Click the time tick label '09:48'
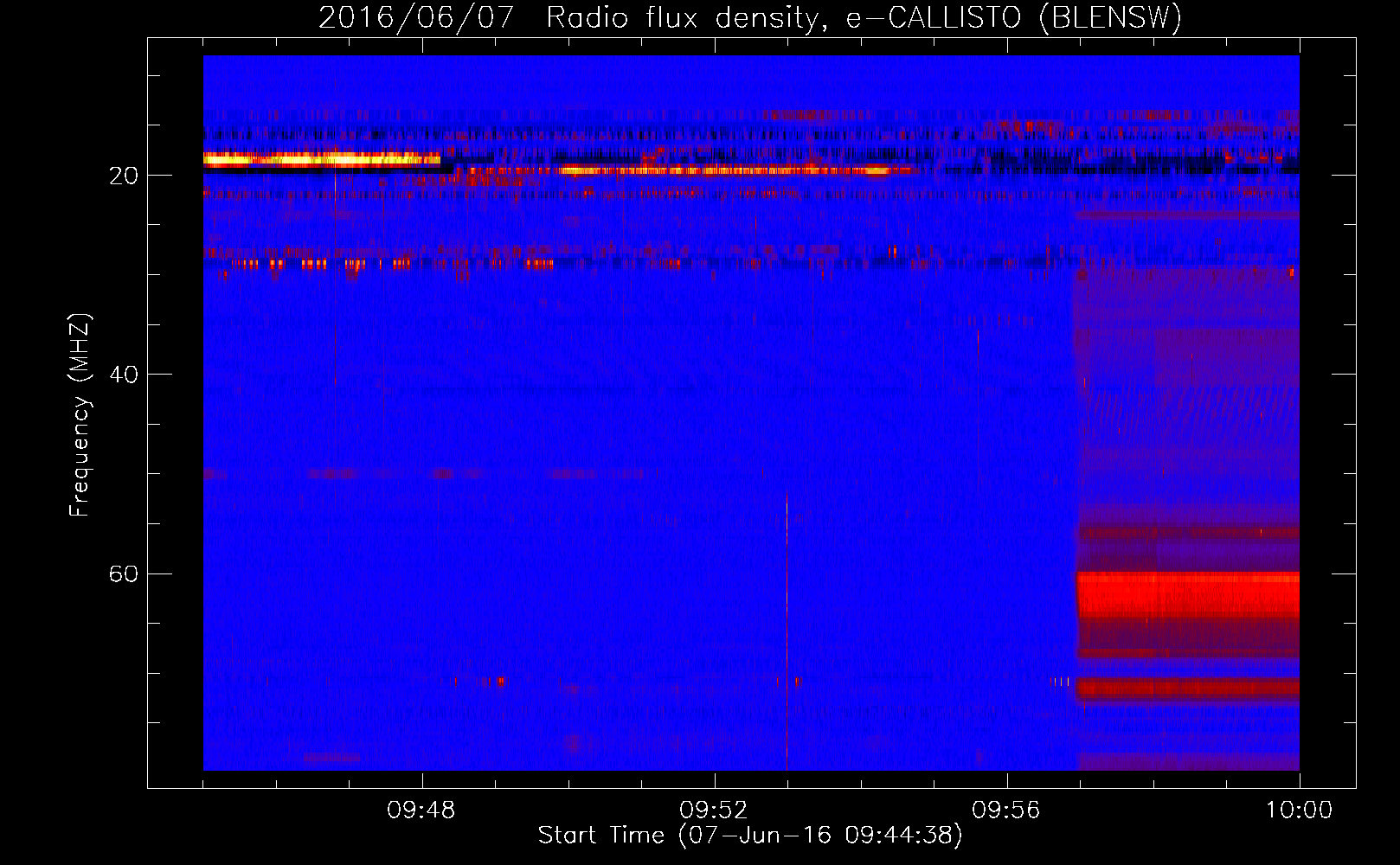 click(421, 811)
